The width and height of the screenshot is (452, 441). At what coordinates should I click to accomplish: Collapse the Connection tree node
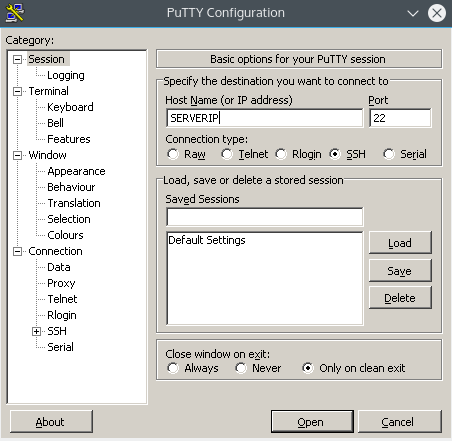coord(17,251)
